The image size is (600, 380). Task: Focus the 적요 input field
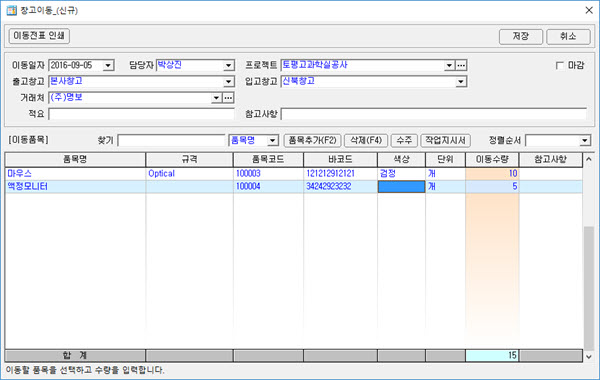(x=142, y=114)
